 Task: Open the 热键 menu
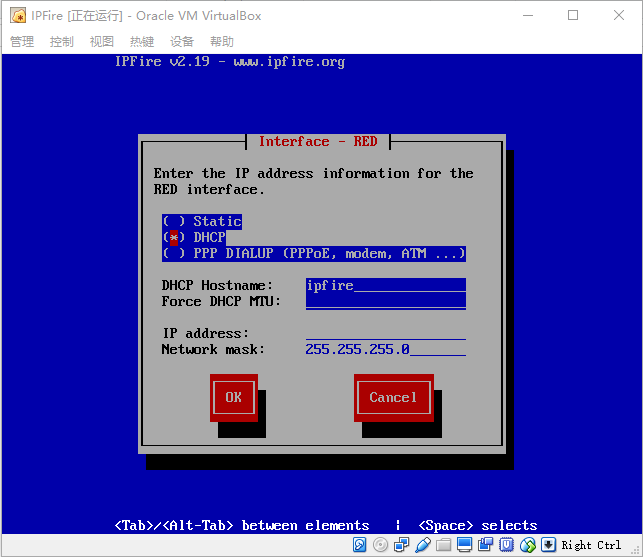point(142,41)
